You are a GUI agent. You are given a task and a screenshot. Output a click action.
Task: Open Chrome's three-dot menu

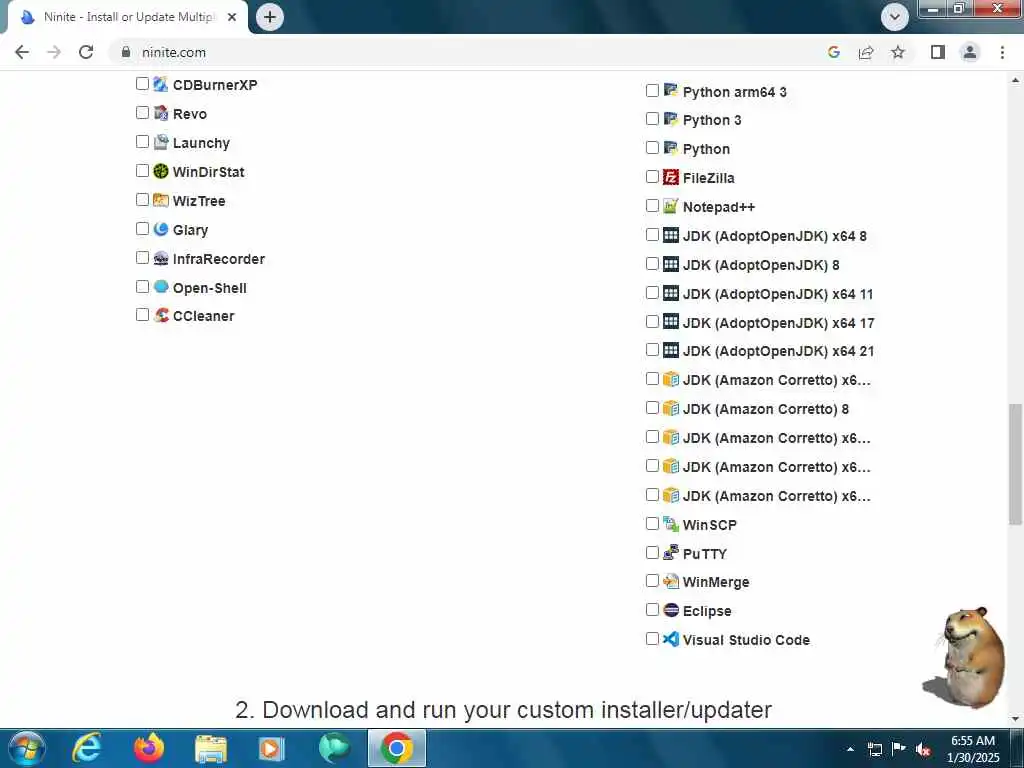[x=1002, y=52]
